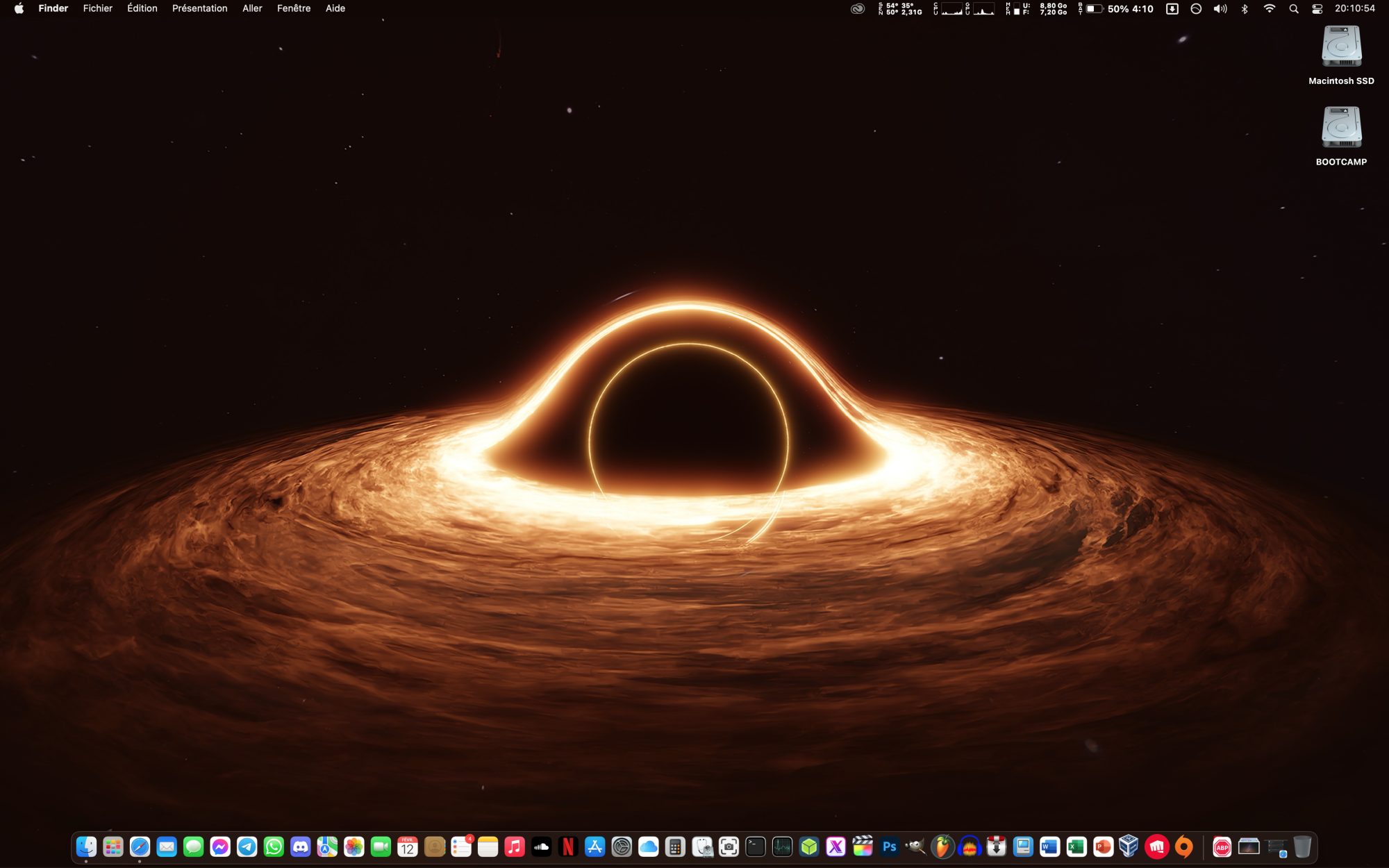Screen dimensions: 1389x868
Task: Open the Apple menu logo
Action: (19, 8)
